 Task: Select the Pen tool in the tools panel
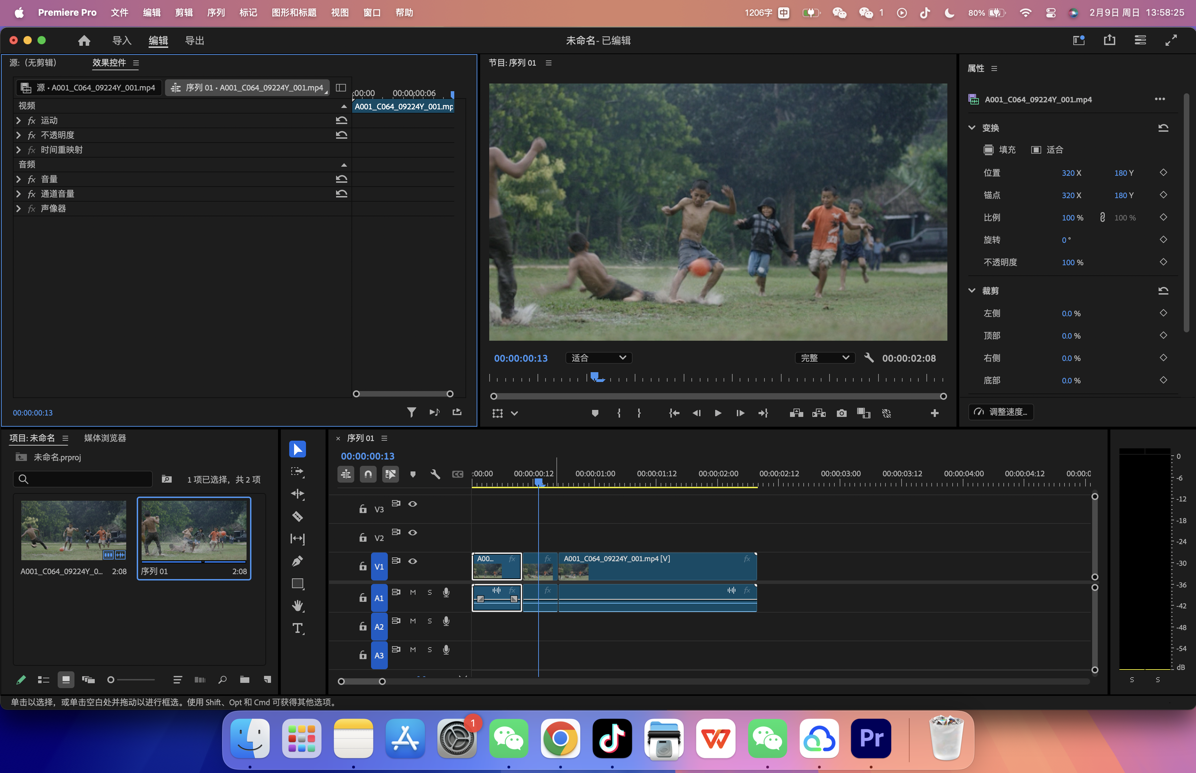coord(297,561)
